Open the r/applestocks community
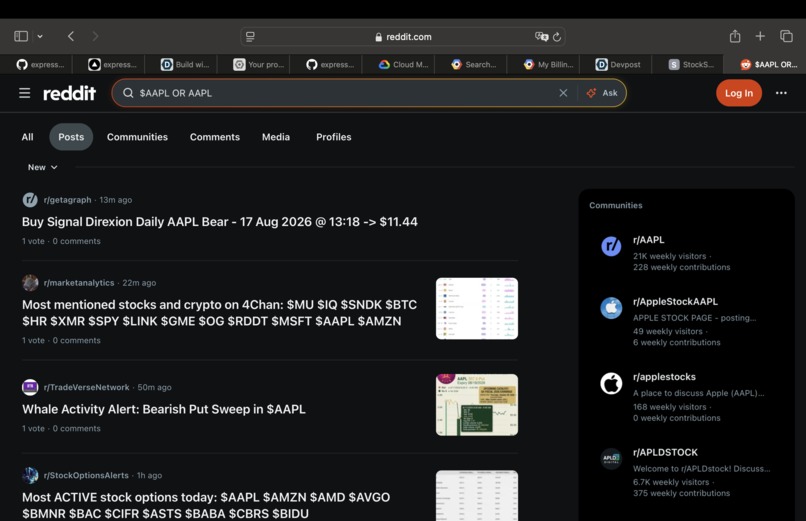 [x=664, y=377]
